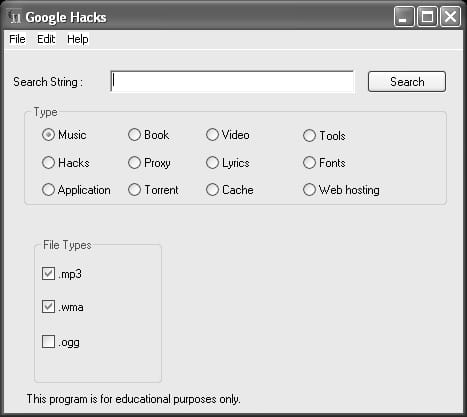Open the File menu
Screen dimensions: 467x417
pyautogui.click(x=17, y=39)
